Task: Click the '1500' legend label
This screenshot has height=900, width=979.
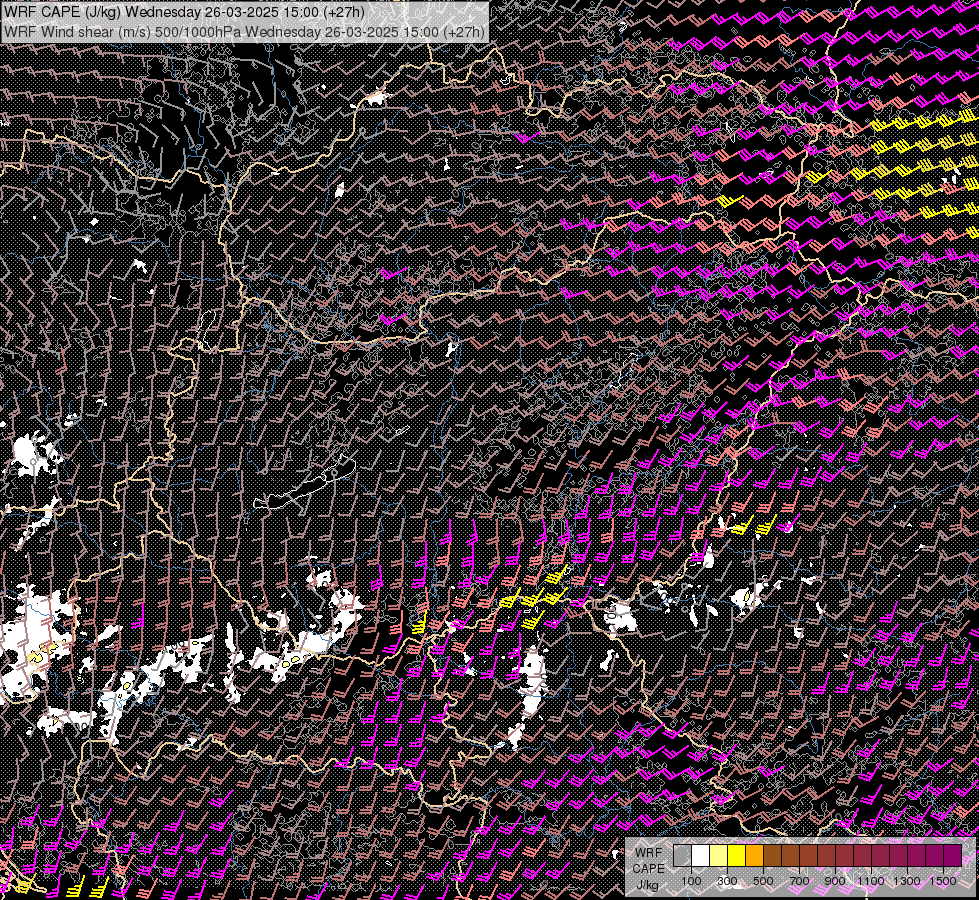Action: pyautogui.click(x=943, y=881)
